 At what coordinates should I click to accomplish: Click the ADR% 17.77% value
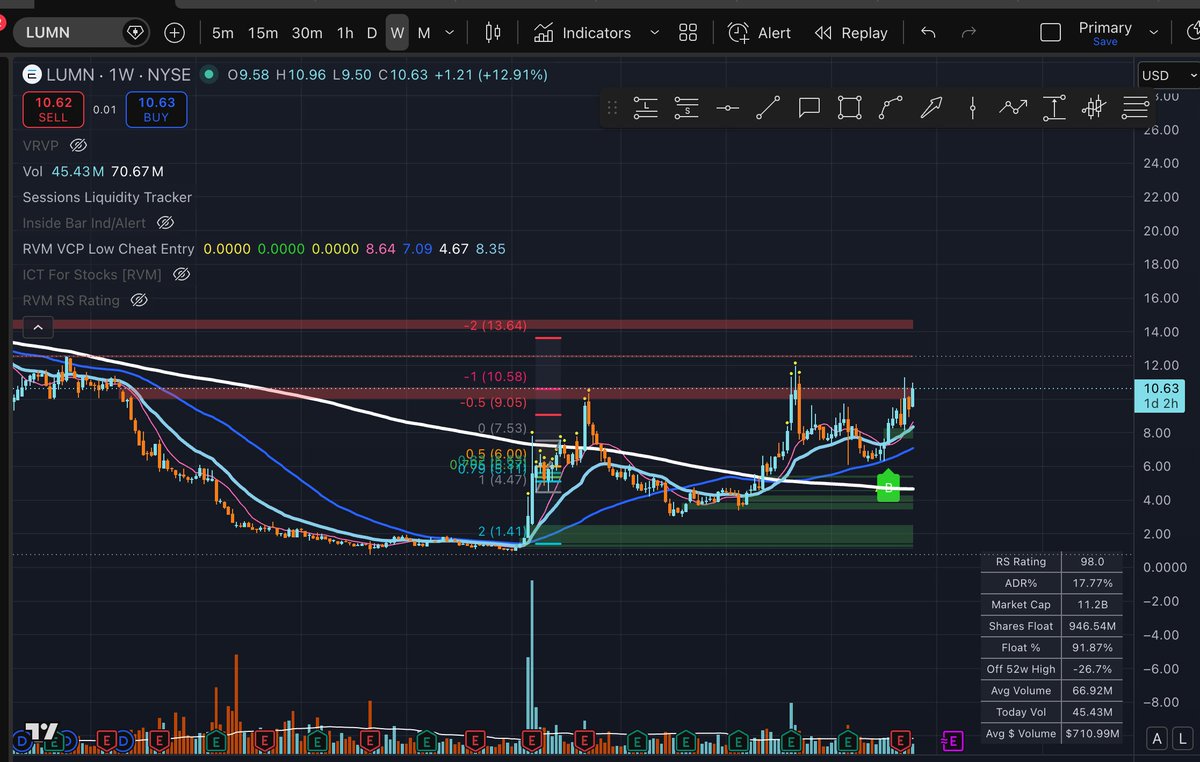click(x=1093, y=583)
